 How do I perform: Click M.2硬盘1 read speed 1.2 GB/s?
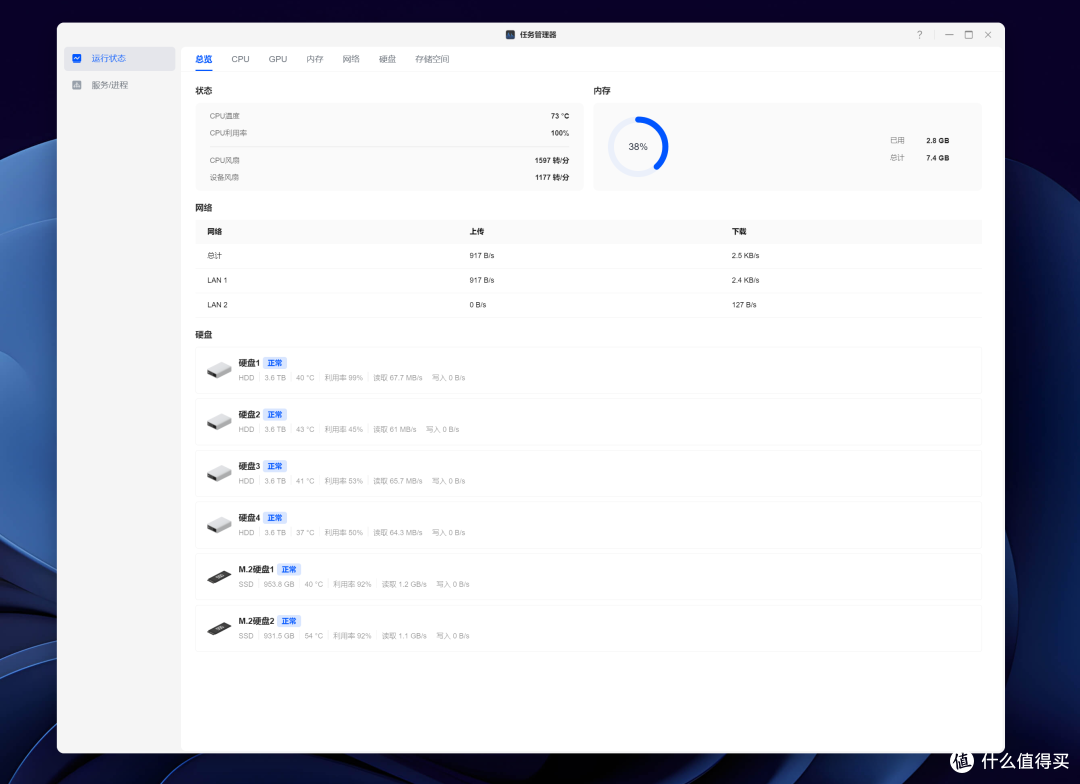tap(404, 584)
